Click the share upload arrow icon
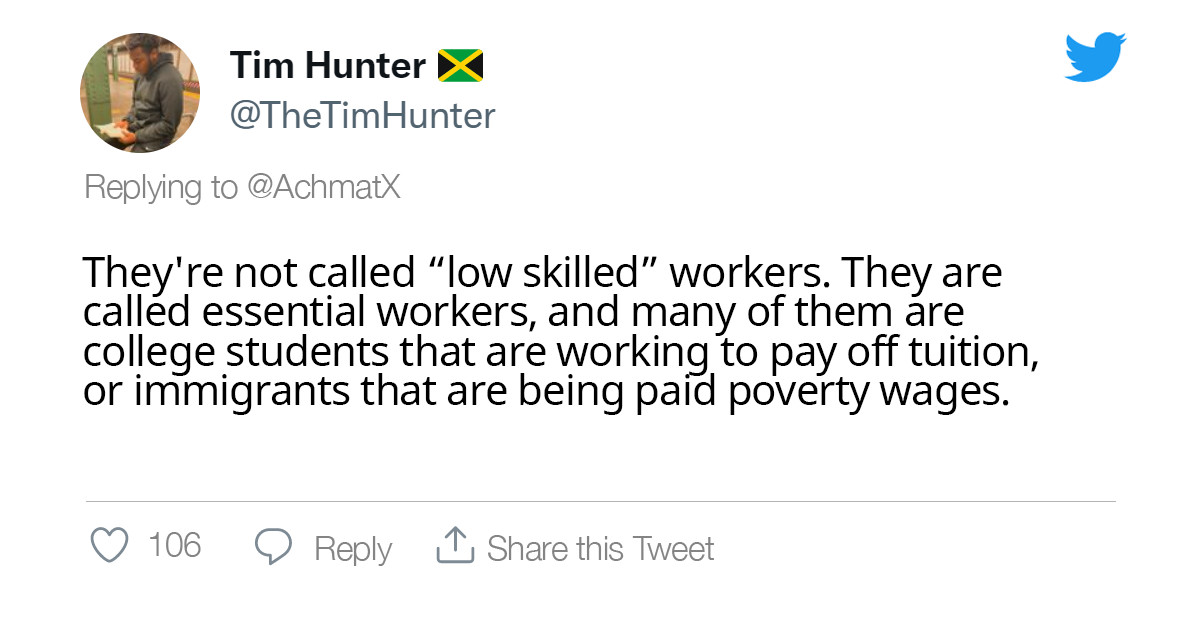 (454, 546)
